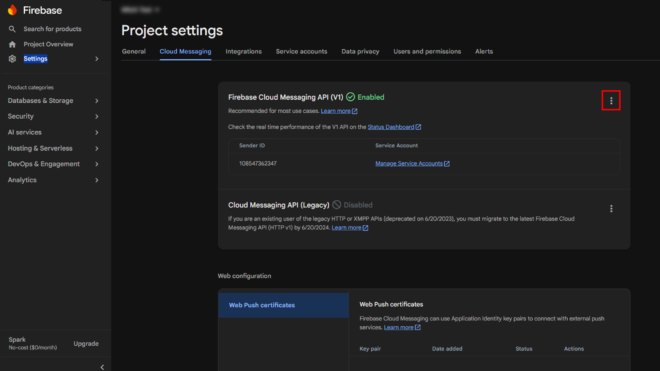Click the Disabled status icon for the Legacy API
This screenshot has height=371, width=660.
336,205
